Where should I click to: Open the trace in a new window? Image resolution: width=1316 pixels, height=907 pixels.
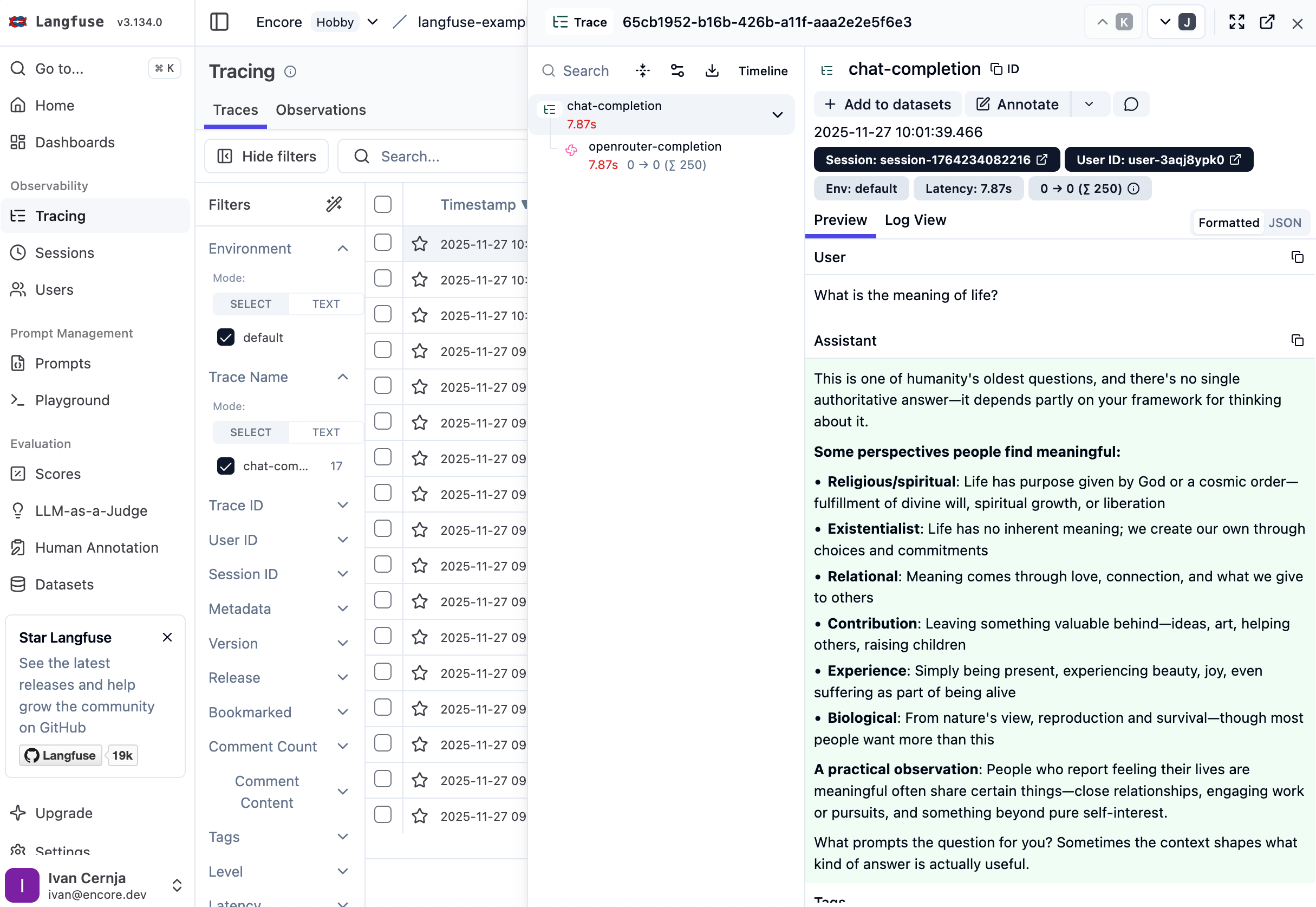click(x=1268, y=22)
